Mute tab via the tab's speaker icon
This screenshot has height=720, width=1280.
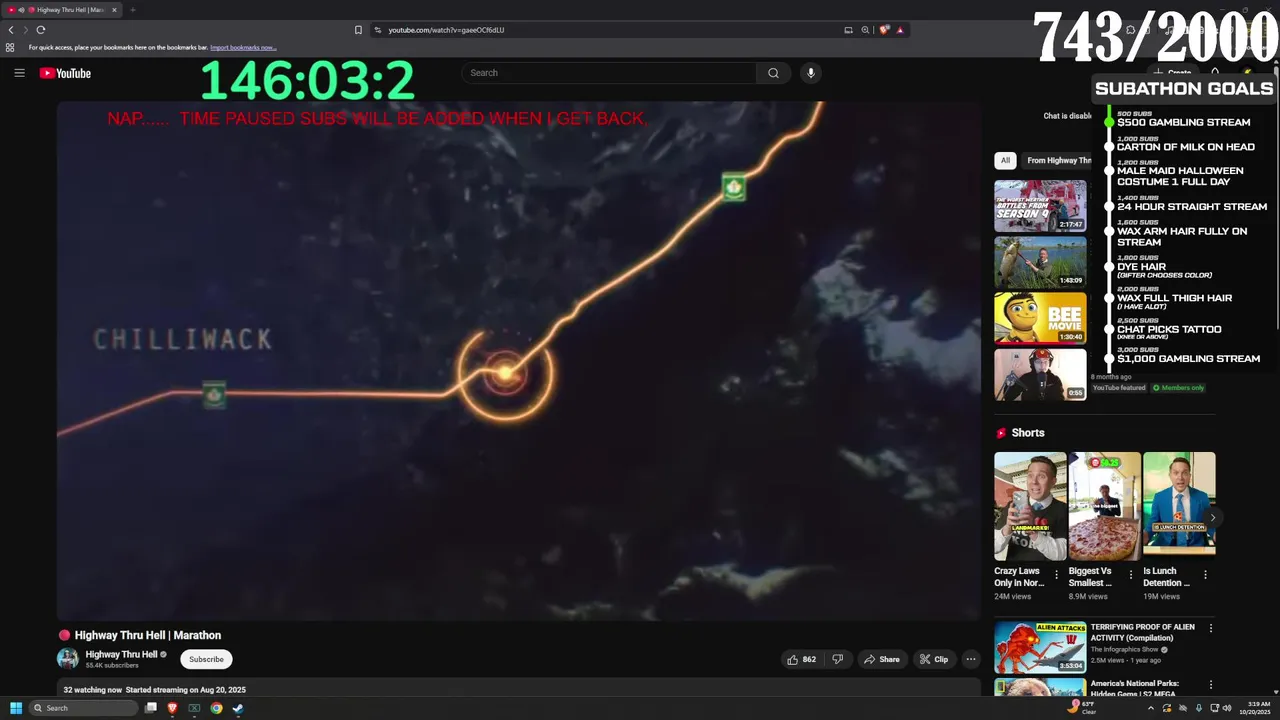[x=21, y=10]
